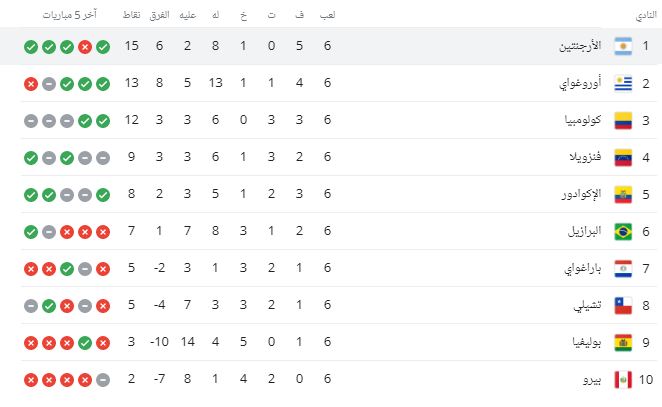The height and width of the screenshot is (407, 662).
Task: Click the Uruguay flag icon
Action: coord(623,84)
